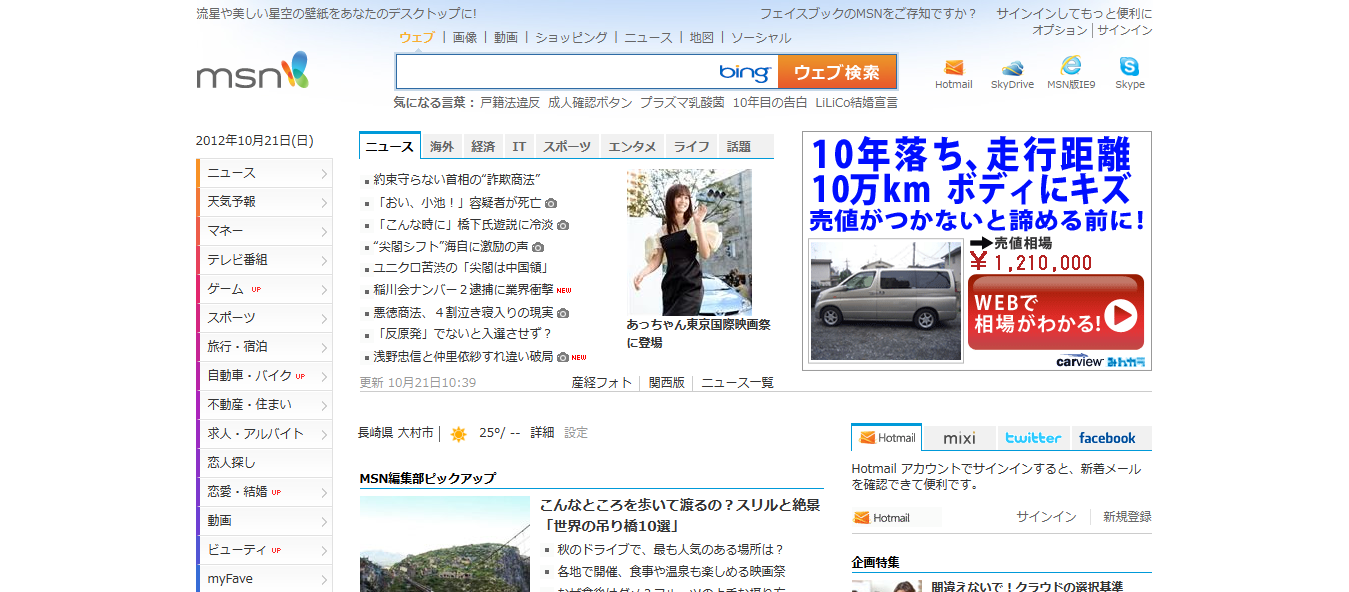Select the ライフ news tab

(x=692, y=146)
